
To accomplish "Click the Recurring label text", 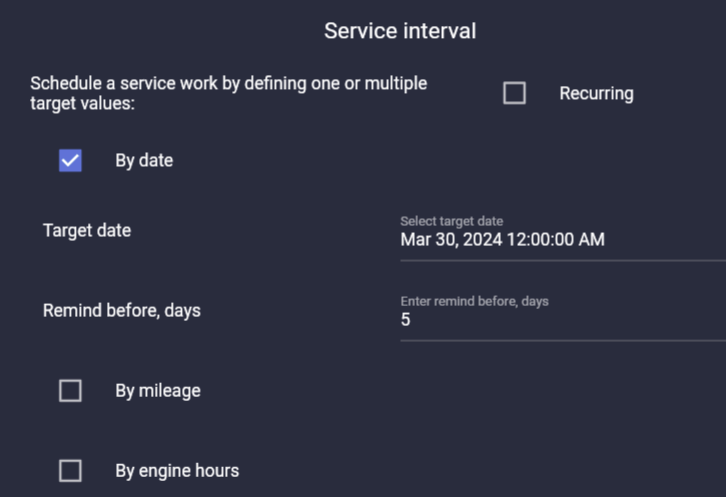I will click(x=596, y=93).
